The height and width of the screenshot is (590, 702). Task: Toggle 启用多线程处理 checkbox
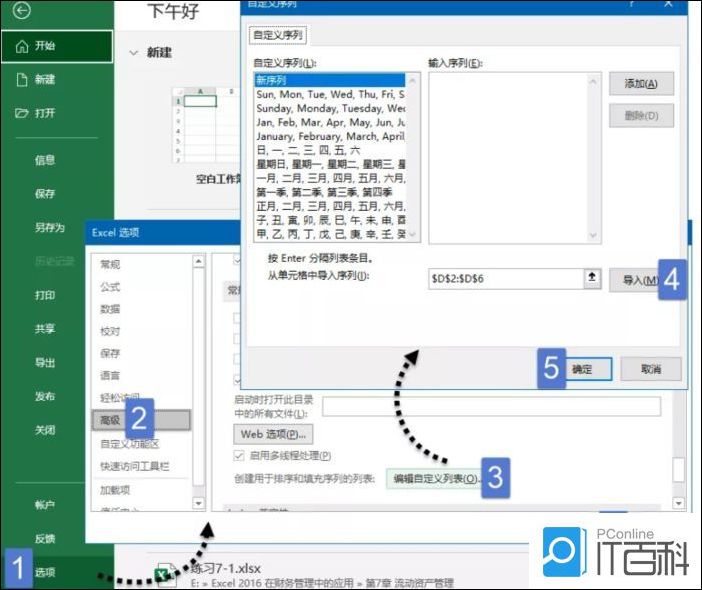239,456
